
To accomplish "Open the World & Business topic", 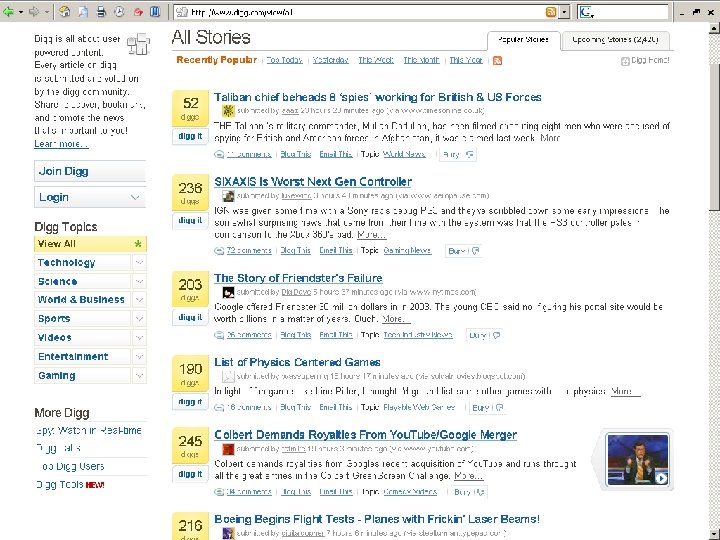I will tap(82, 300).
